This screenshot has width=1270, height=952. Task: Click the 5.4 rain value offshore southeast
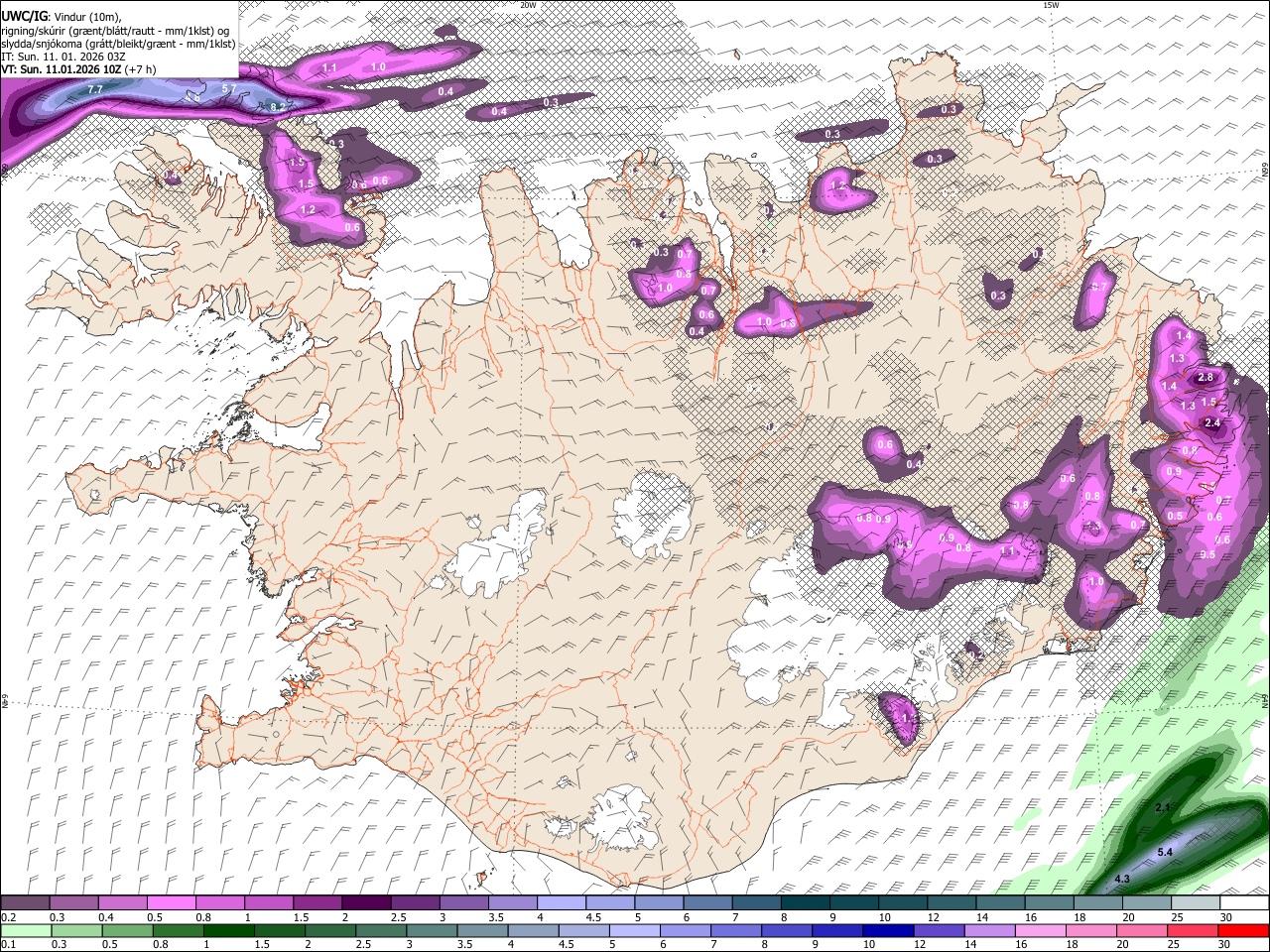point(1166,853)
